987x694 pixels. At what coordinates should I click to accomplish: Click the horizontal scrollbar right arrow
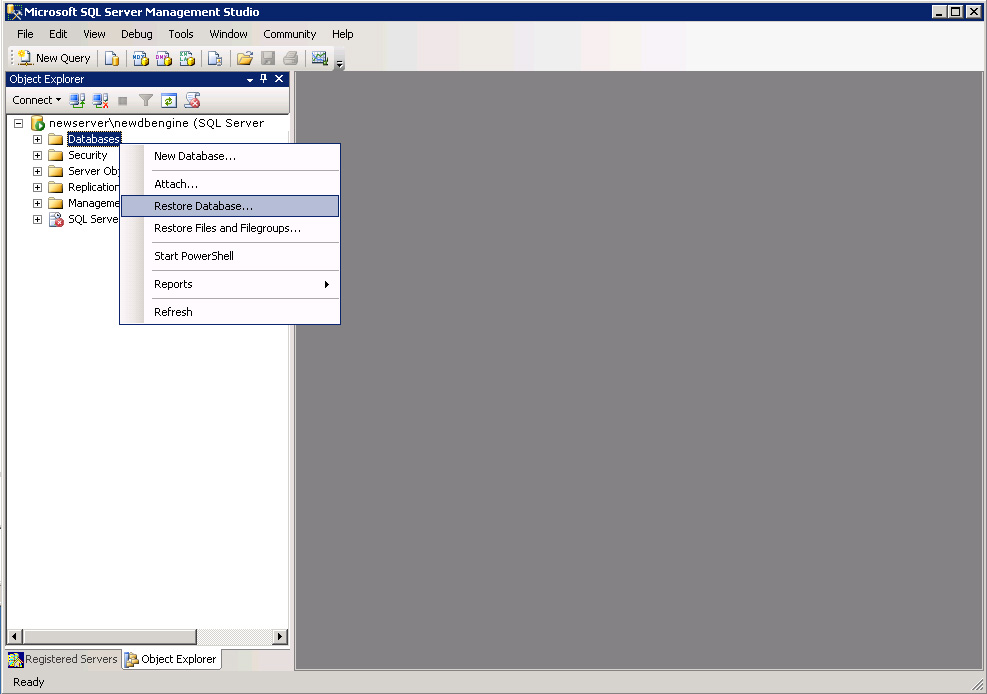click(x=280, y=637)
